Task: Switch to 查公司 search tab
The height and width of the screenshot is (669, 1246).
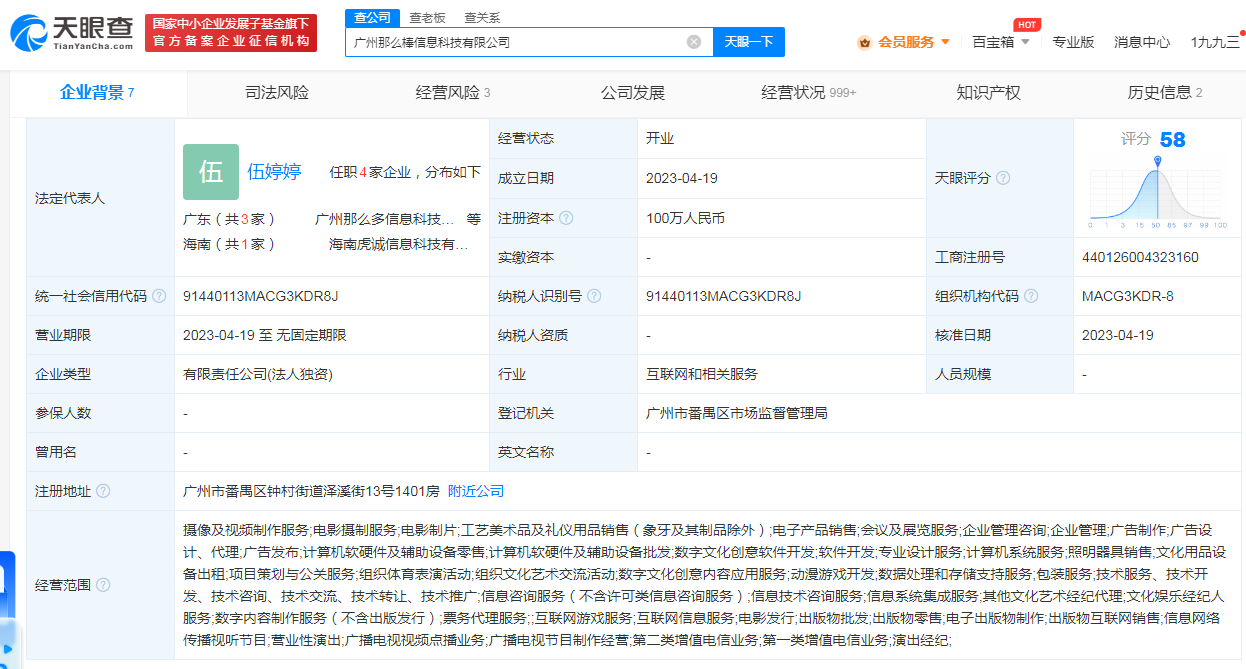Action: (373, 18)
